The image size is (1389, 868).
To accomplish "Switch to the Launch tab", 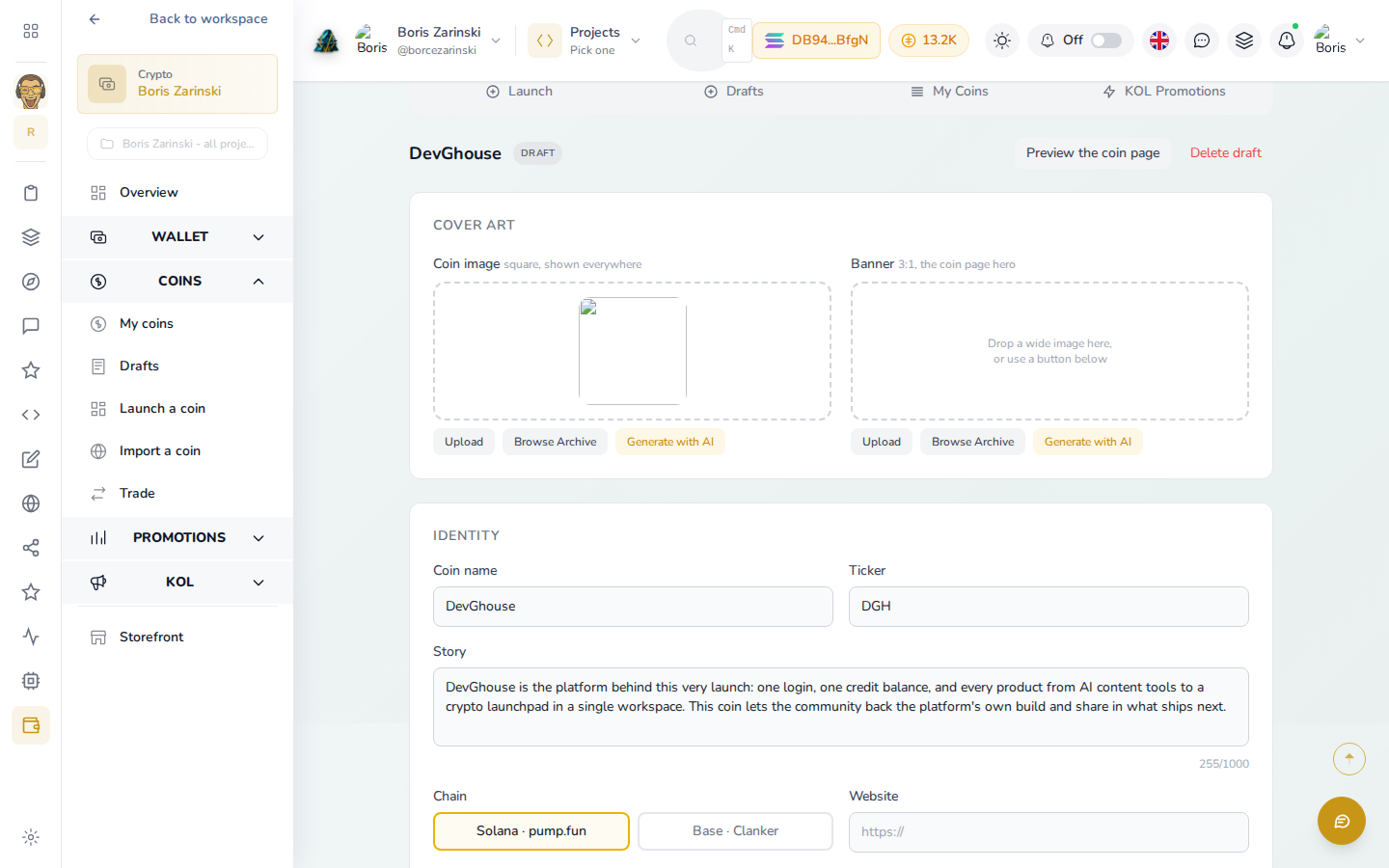I will click(519, 92).
